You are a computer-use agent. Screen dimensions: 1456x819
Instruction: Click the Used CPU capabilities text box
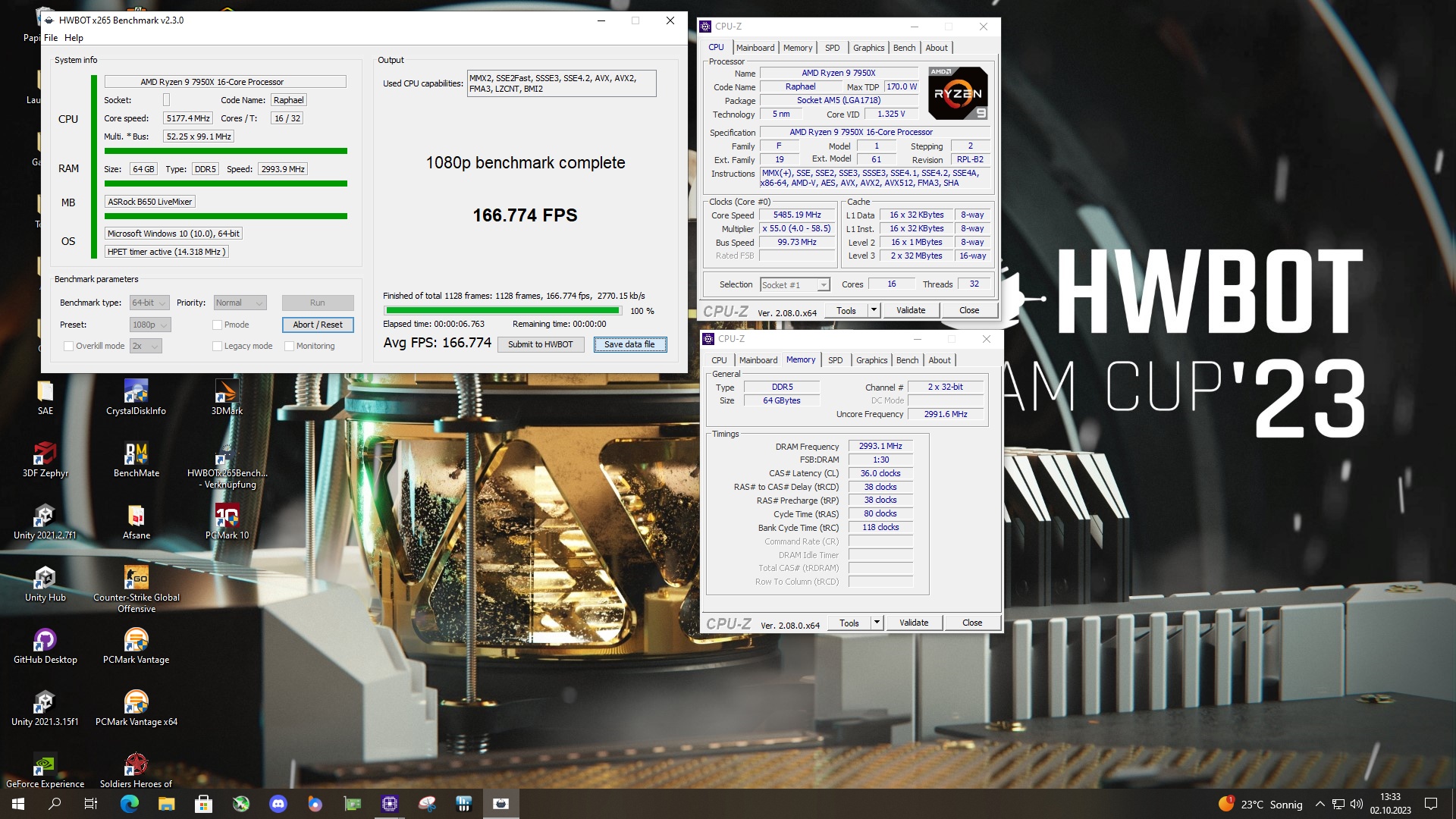click(x=561, y=83)
